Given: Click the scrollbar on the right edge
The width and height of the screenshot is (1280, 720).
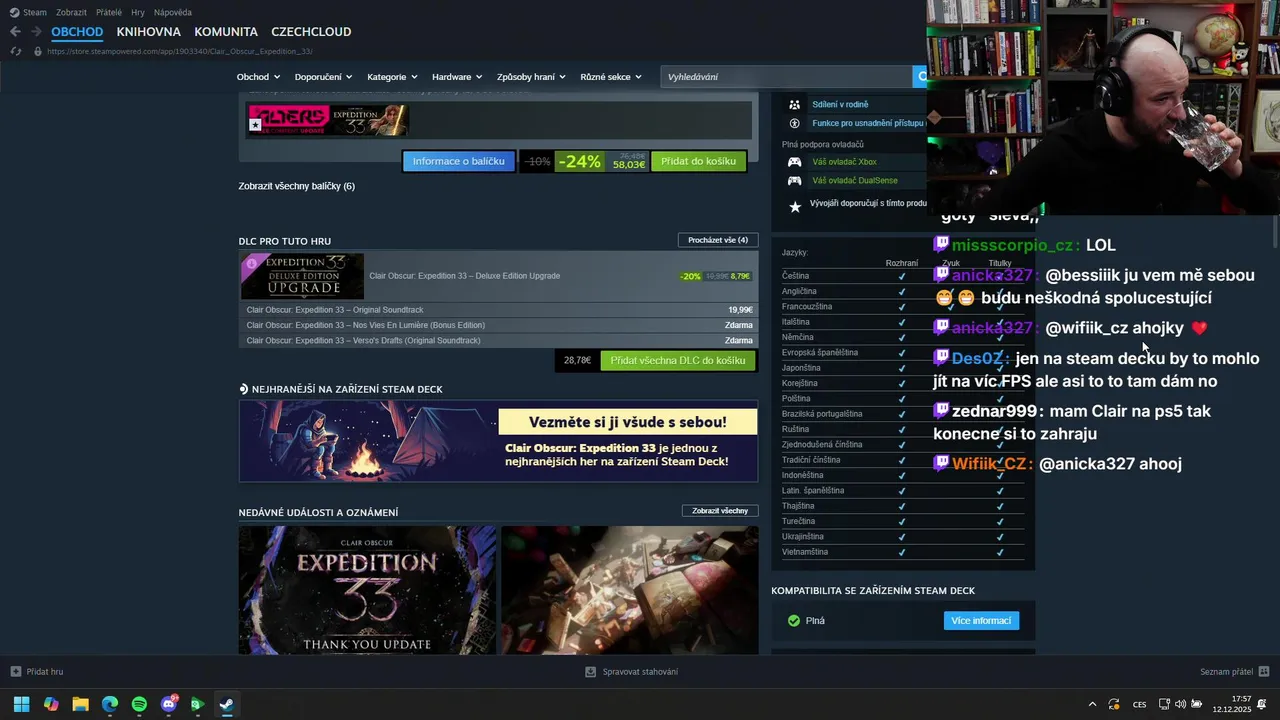Looking at the screenshot, I should click(1275, 232).
